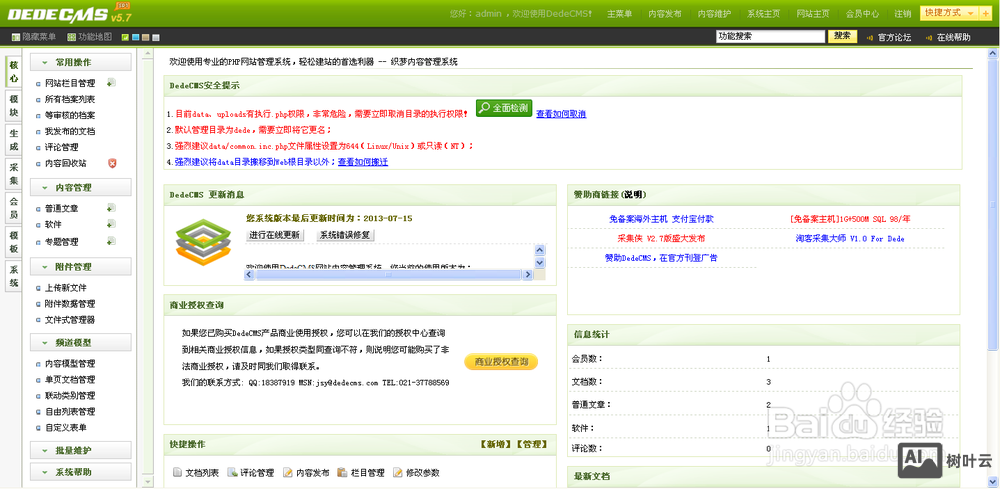Select the green skin color swatch
Screen dimensions: 1000x489
pos(125,38)
